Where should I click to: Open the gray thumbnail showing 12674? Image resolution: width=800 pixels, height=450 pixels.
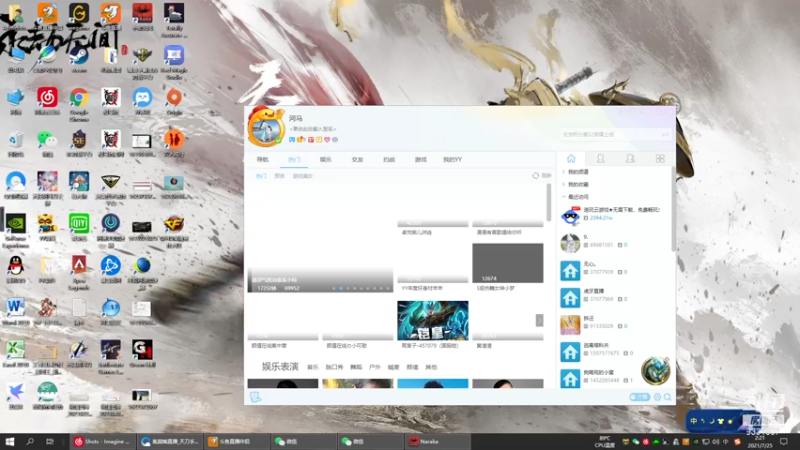coord(508,263)
